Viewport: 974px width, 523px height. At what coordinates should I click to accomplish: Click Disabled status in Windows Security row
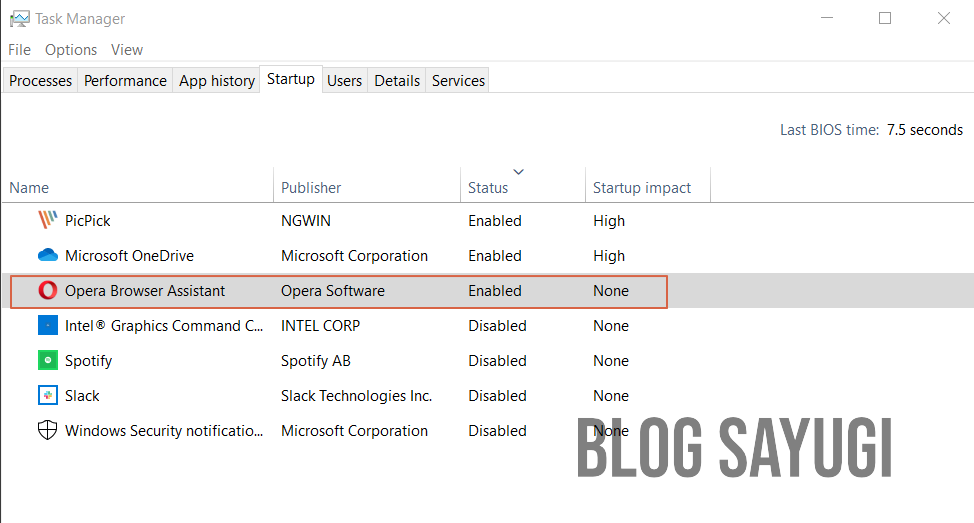498,430
